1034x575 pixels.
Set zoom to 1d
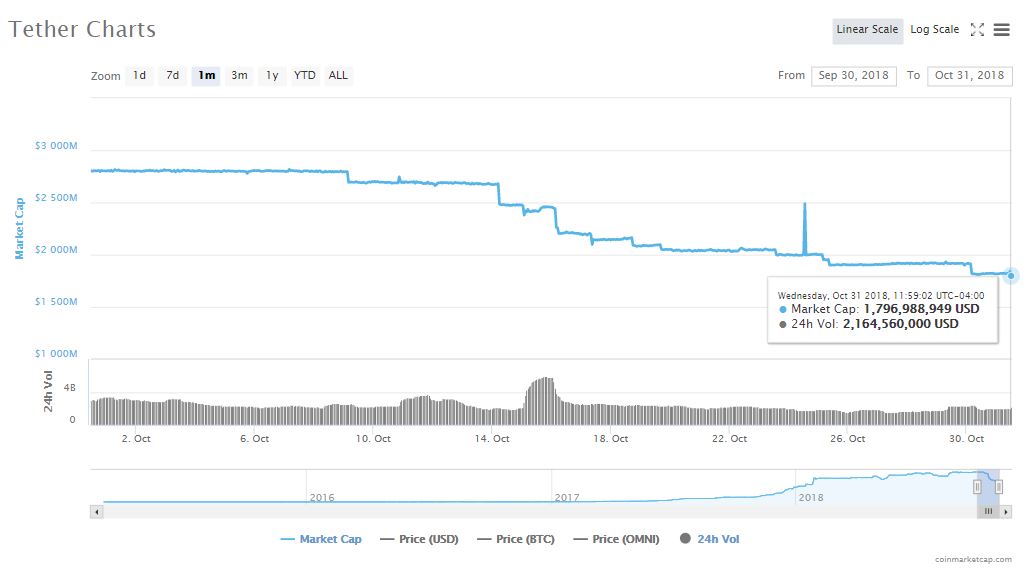tap(139, 75)
